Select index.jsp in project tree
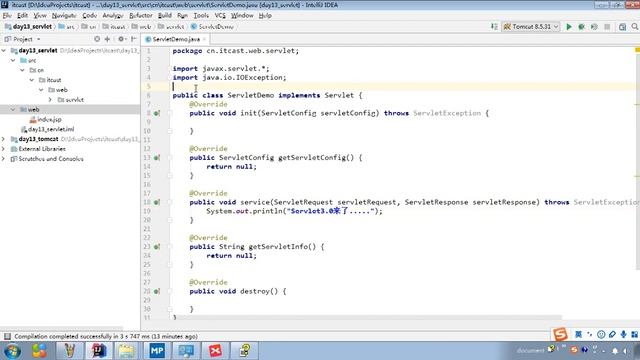The width and height of the screenshot is (640, 360). pos(45,120)
